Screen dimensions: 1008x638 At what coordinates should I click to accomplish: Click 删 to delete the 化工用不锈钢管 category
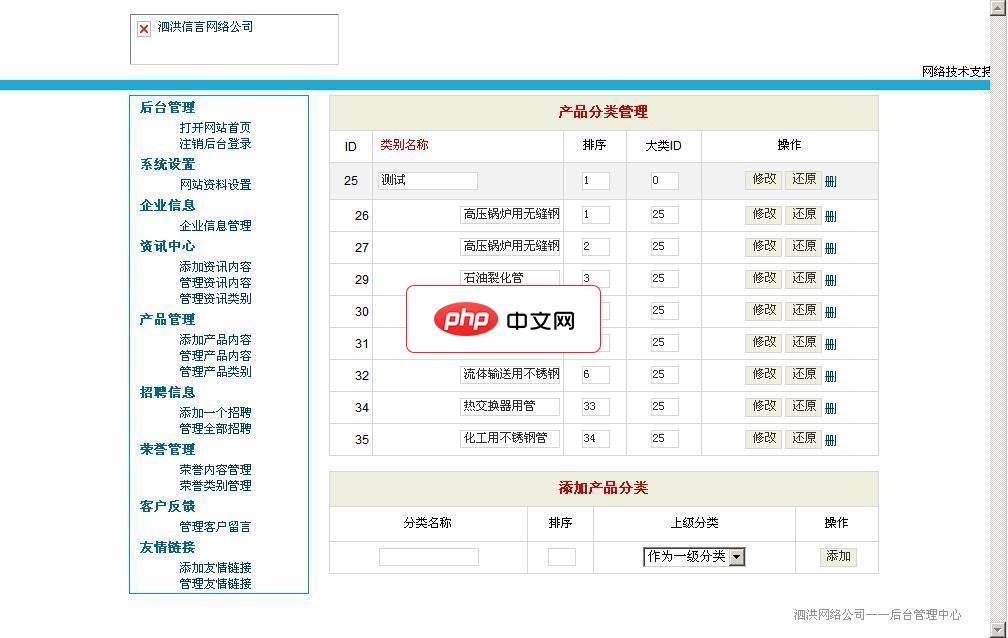pyautogui.click(x=830, y=439)
